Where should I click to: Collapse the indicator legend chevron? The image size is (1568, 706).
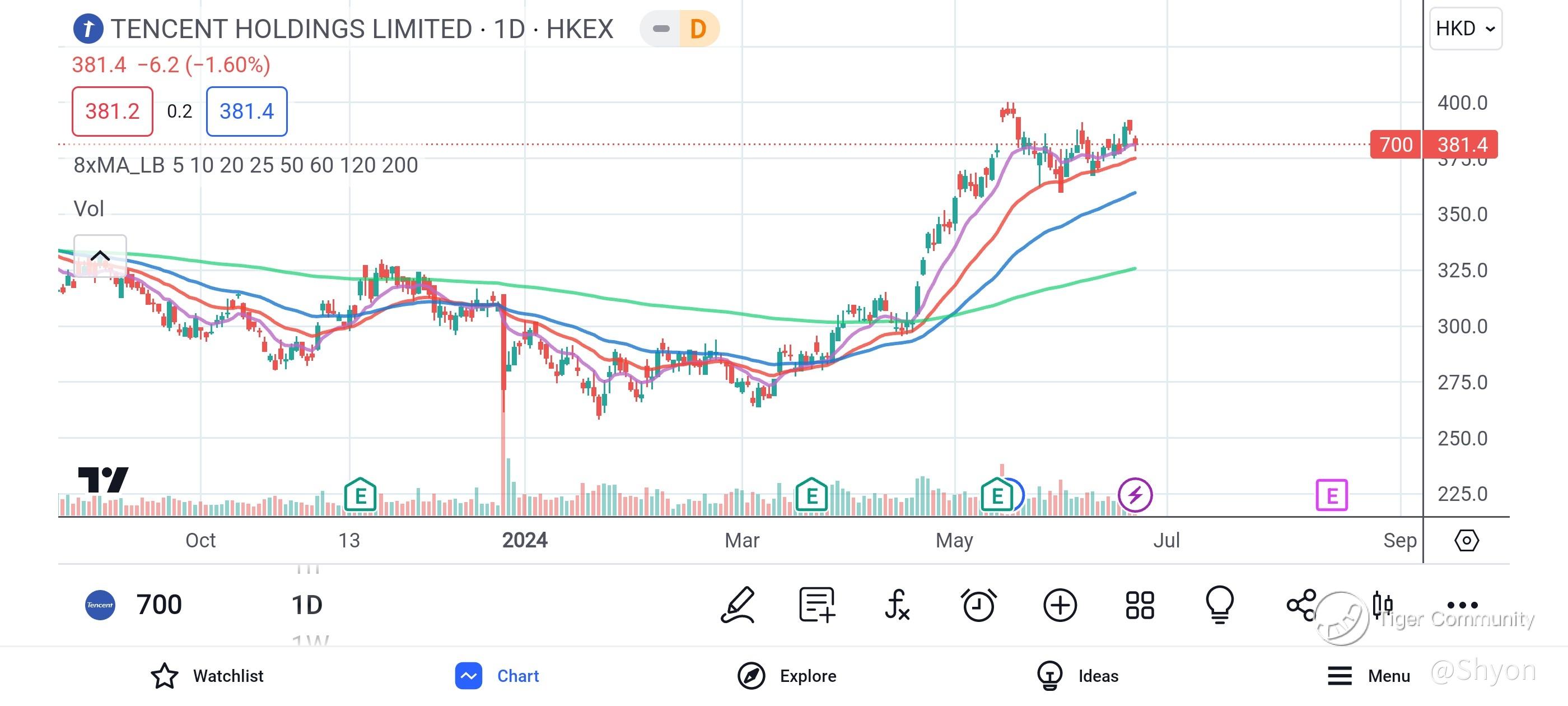pyautogui.click(x=100, y=256)
